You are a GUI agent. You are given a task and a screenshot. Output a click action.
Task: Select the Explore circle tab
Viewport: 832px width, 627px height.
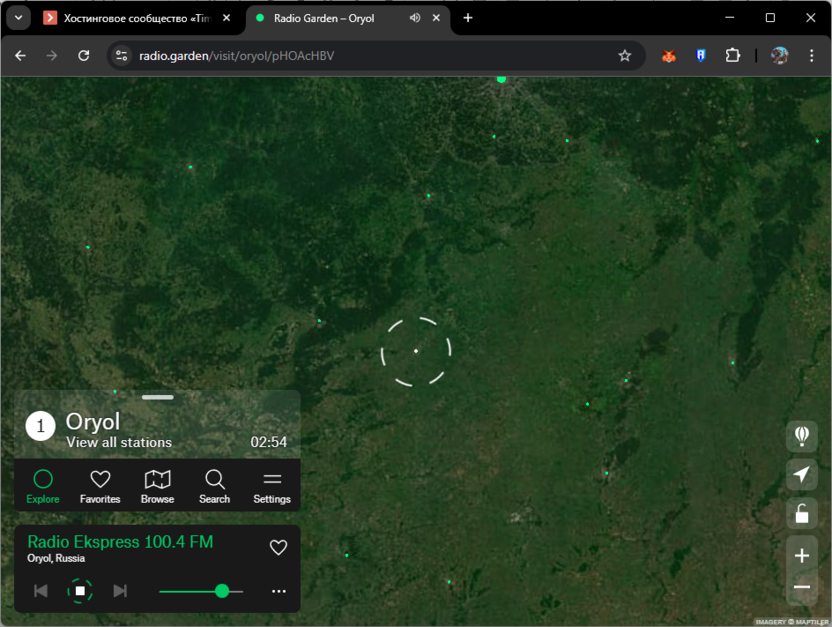43,485
